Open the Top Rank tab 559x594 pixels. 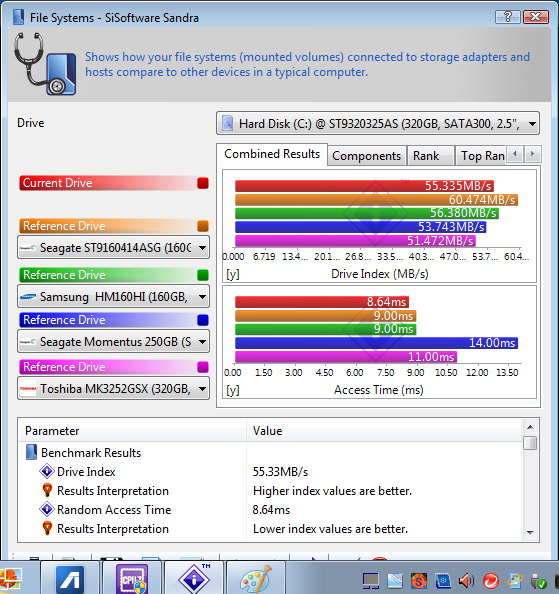(482, 156)
